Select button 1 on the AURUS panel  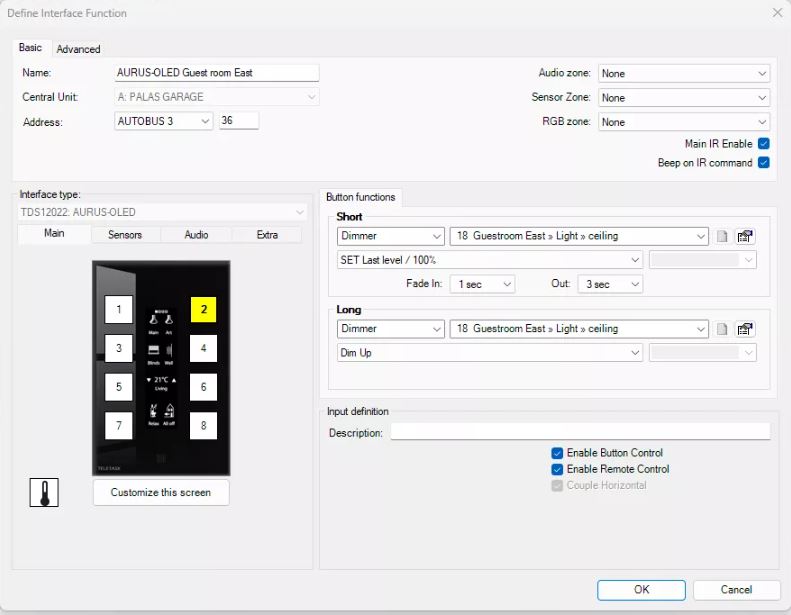[118, 310]
